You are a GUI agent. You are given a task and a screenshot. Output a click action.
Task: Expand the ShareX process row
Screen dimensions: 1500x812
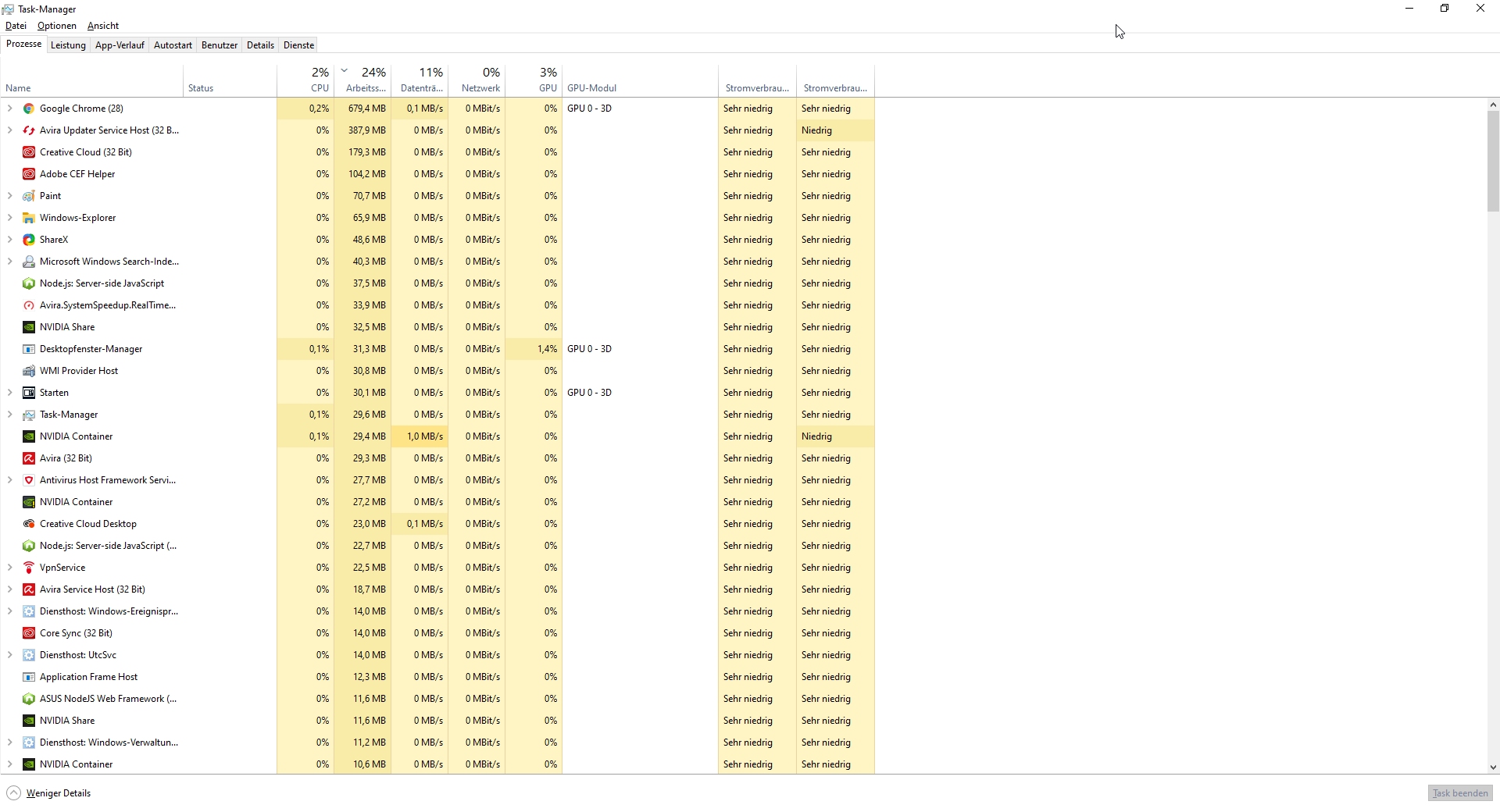point(10,240)
